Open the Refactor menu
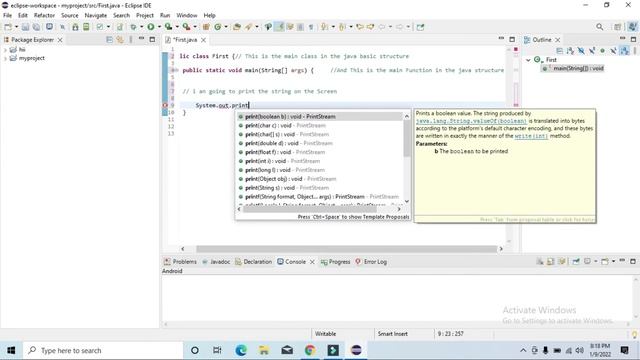This screenshot has width=640, height=360. coord(44,15)
